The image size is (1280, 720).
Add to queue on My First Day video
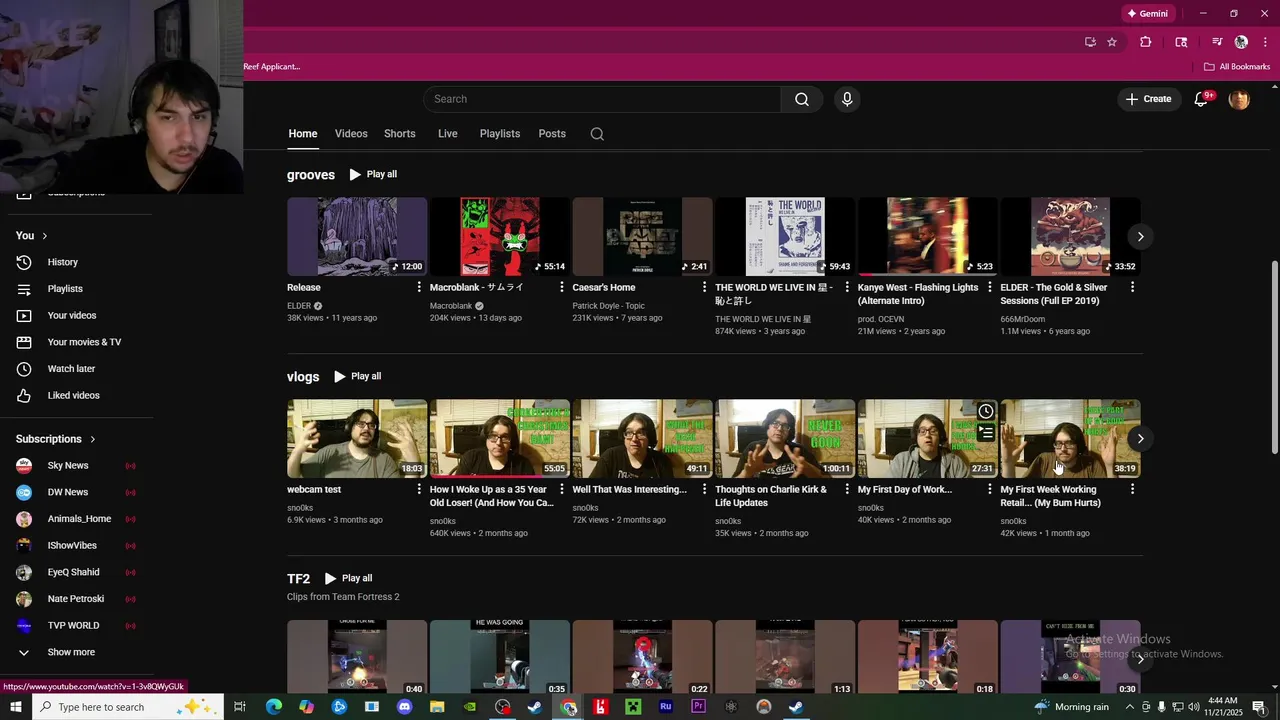[986, 433]
